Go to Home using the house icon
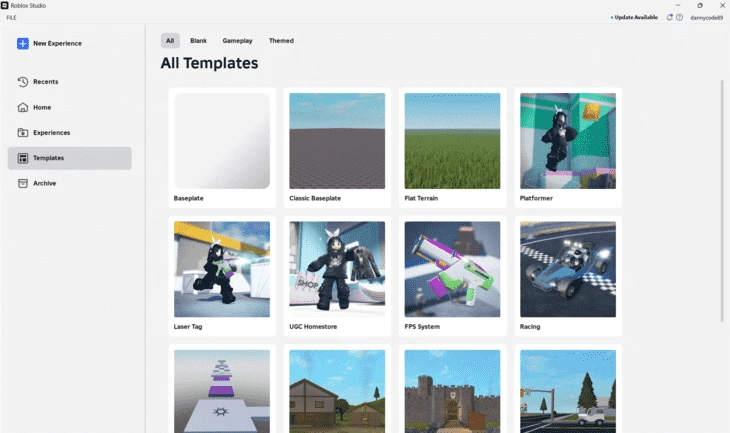 click(x=23, y=107)
